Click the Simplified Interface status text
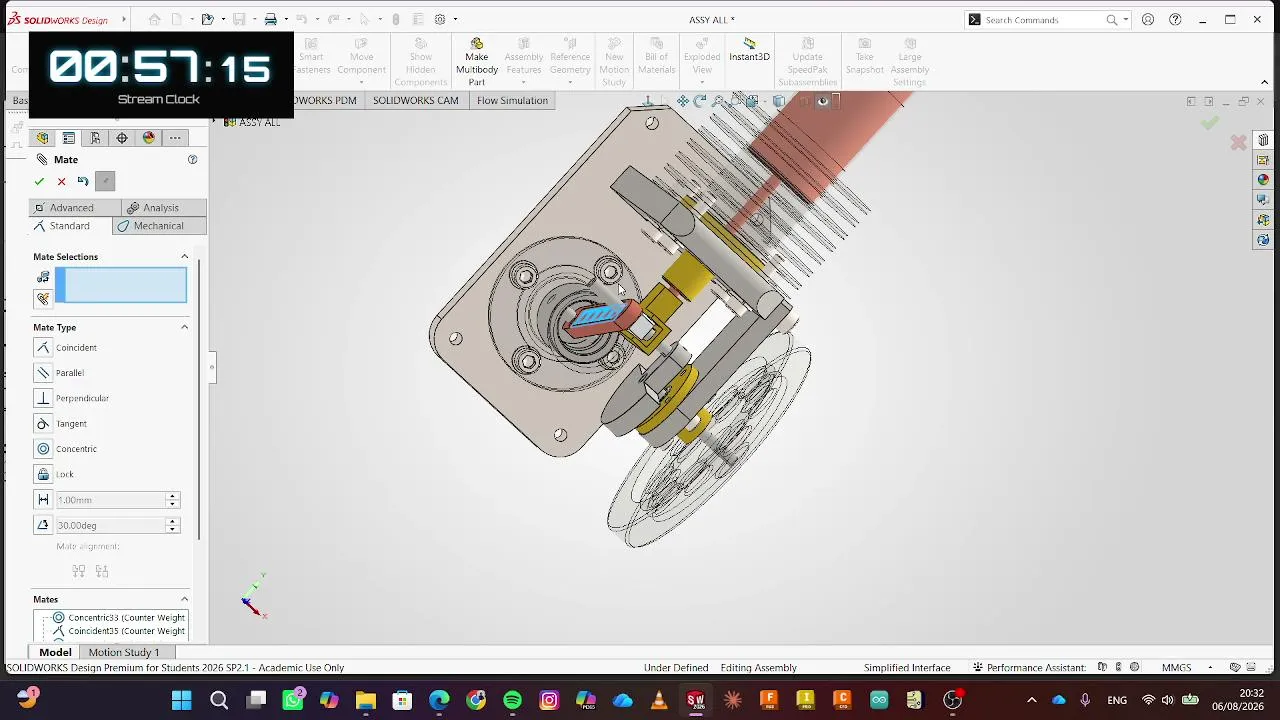The height and width of the screenshot is (720, 1280). point(907,668)
